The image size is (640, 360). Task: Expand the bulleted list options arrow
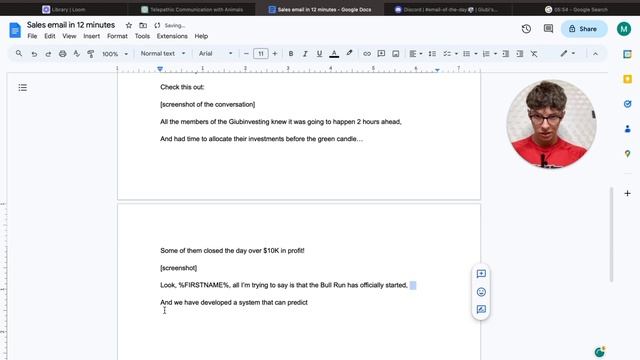[x=476, y=53]
